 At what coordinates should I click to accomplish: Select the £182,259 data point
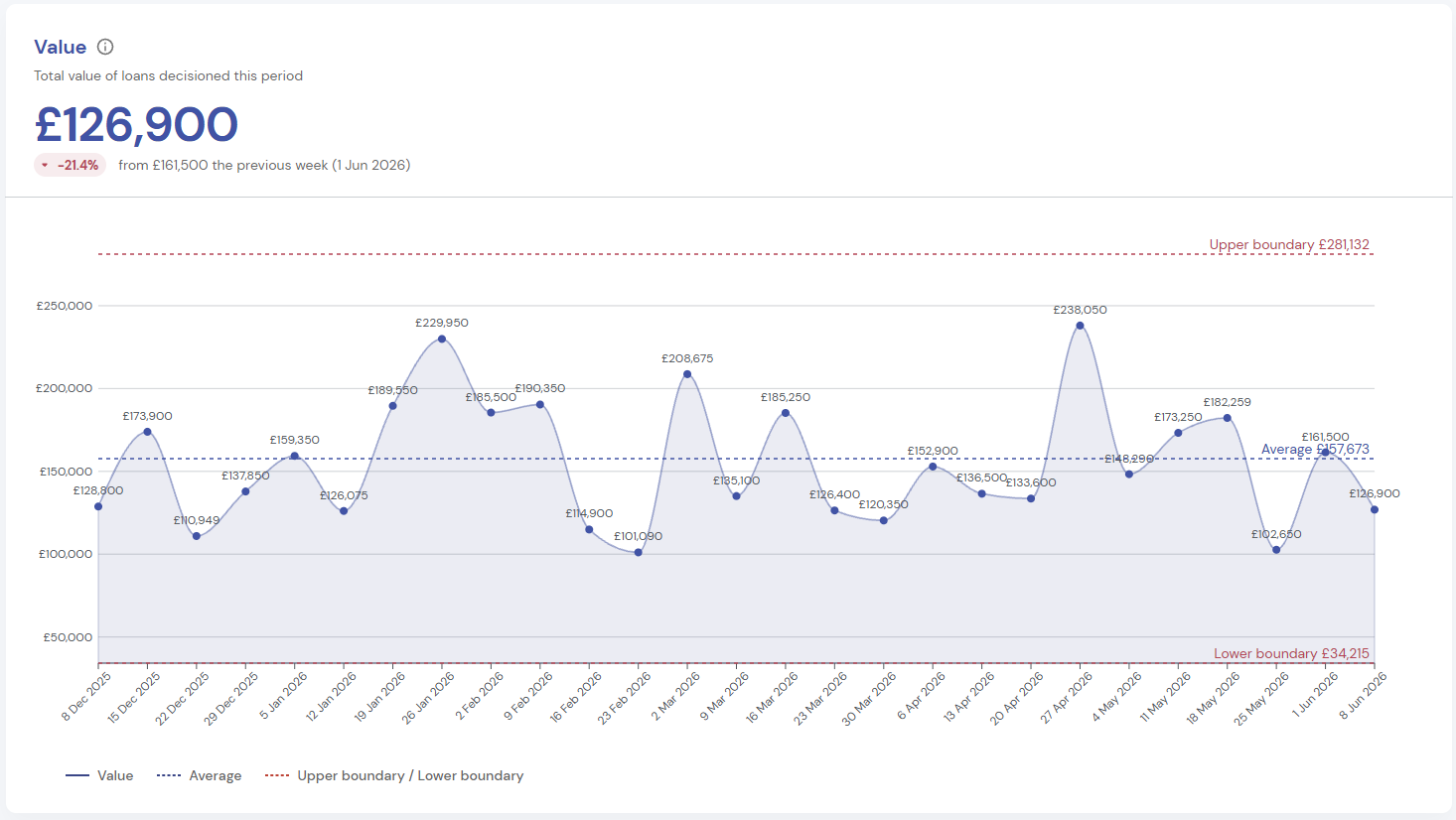click(1228, 418)
